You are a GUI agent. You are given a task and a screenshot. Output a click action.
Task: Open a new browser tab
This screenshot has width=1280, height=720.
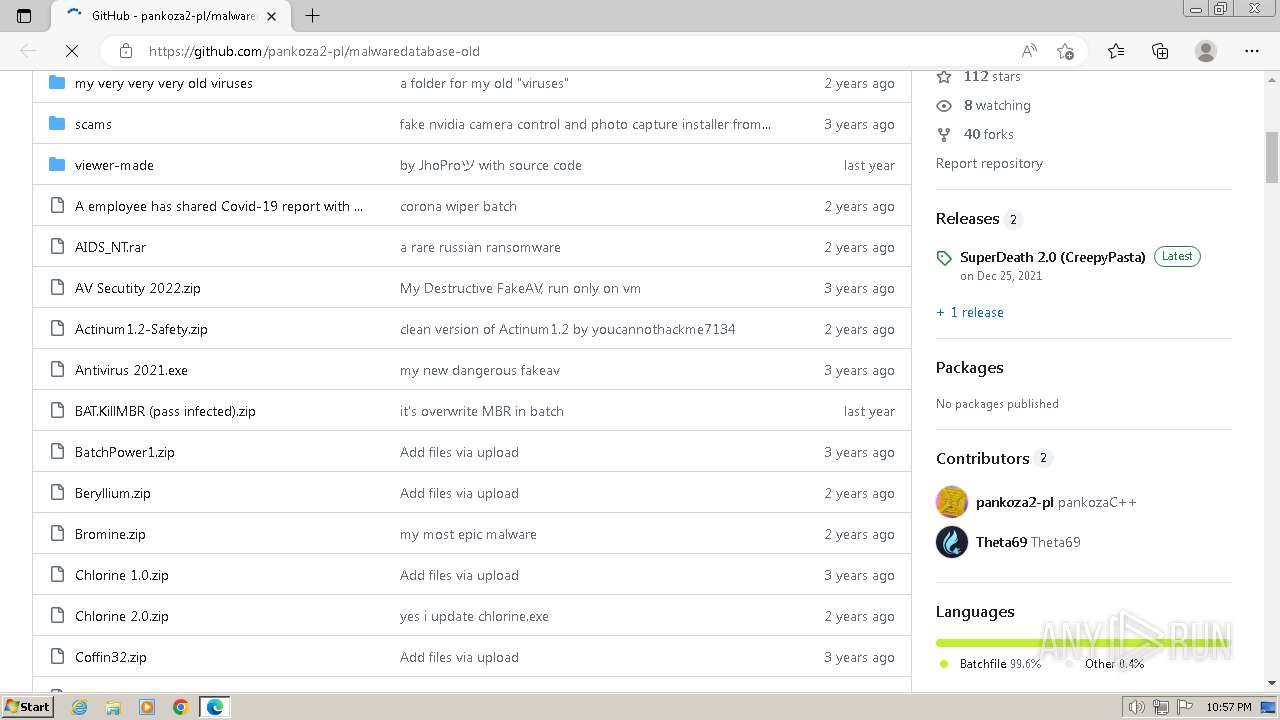[x=312, y=15]
